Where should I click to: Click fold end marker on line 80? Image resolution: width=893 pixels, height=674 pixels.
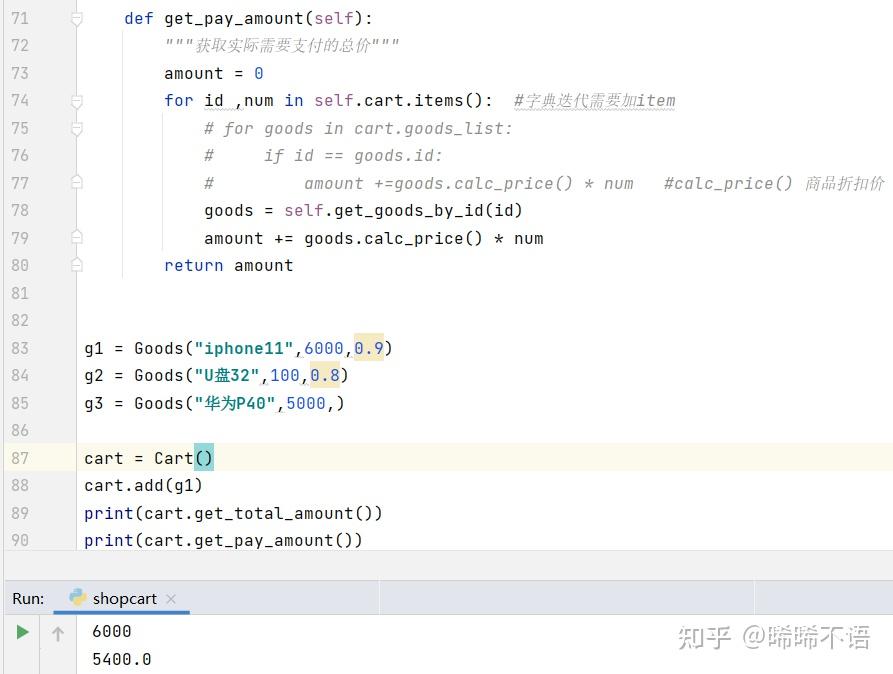click(77, 264)
